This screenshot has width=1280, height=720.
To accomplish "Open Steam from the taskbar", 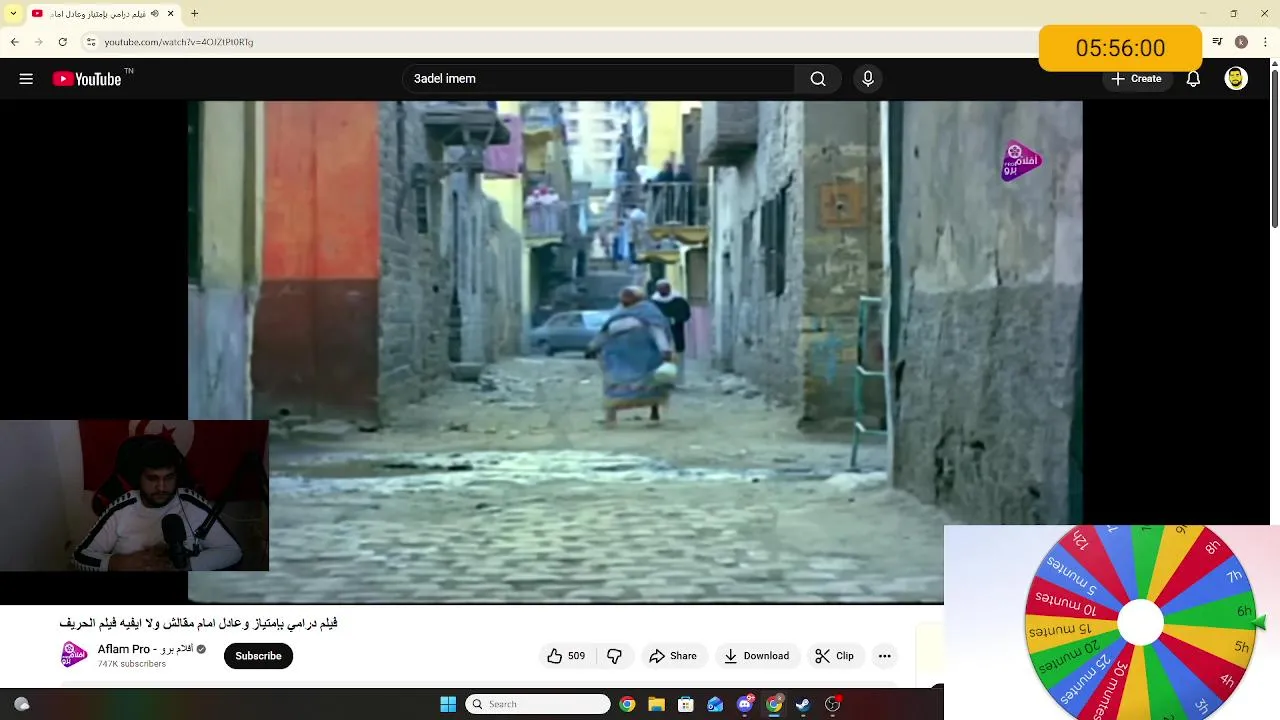I will (803, 704).
